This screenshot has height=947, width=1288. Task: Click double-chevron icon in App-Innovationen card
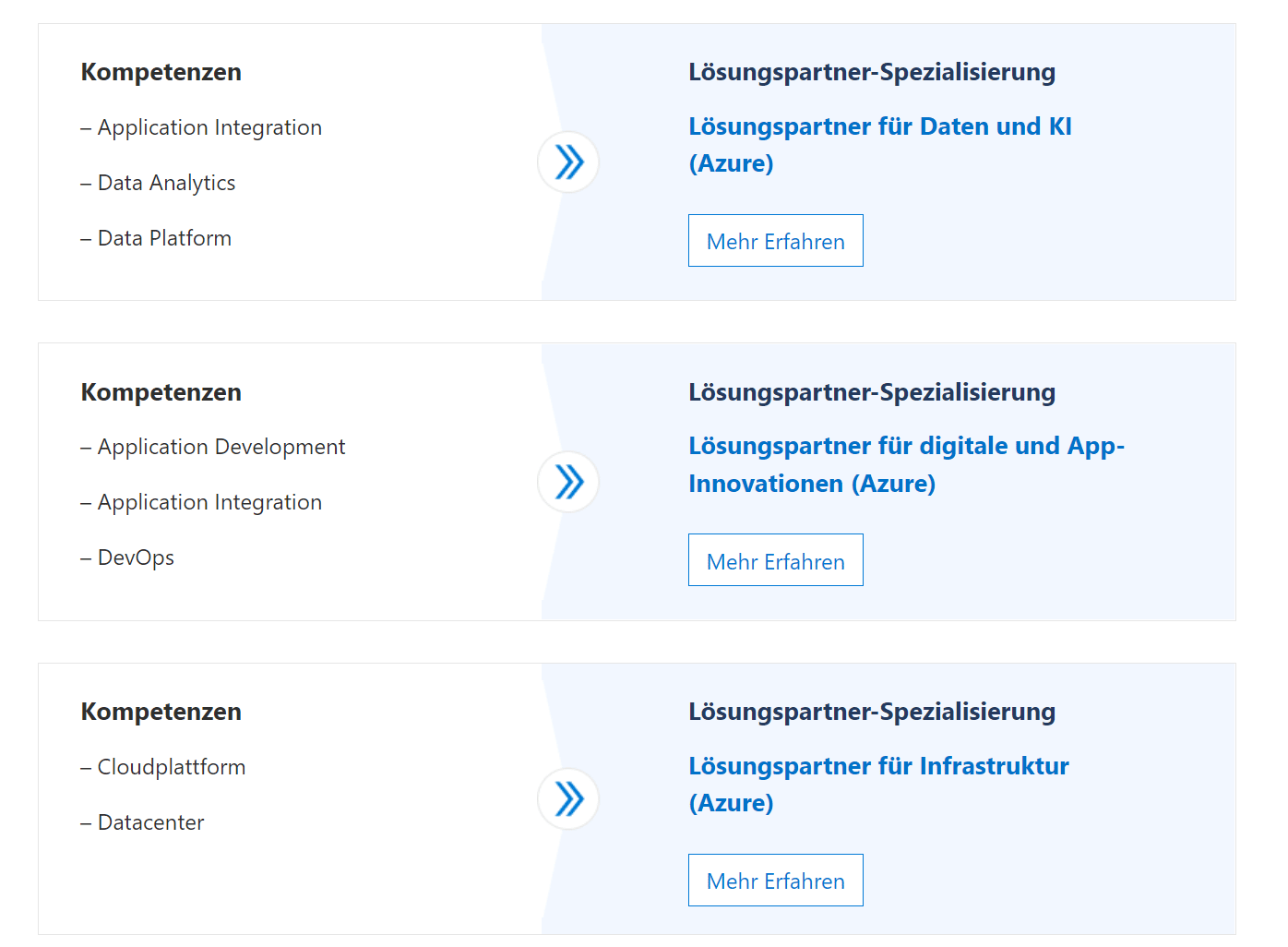pos(568,482)
